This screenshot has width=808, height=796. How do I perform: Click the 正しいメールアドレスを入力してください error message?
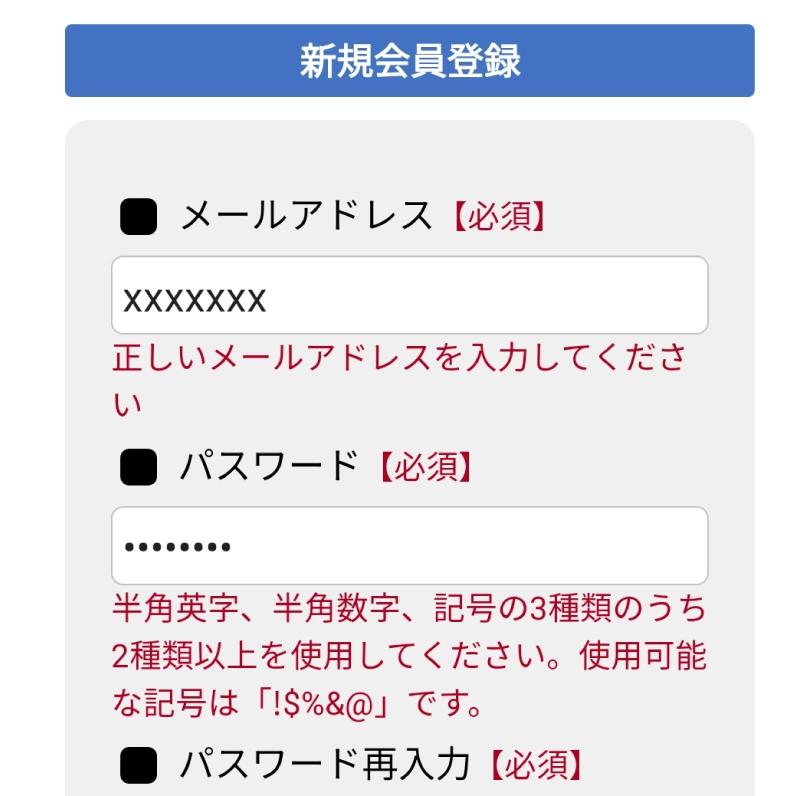(398, 359)
